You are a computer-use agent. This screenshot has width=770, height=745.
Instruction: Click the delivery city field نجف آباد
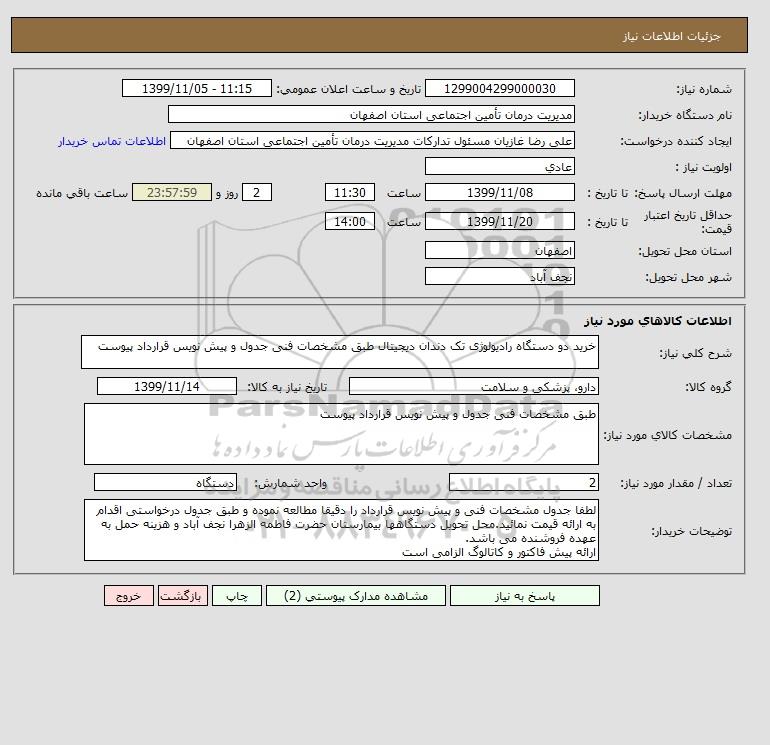click(499, 276)
